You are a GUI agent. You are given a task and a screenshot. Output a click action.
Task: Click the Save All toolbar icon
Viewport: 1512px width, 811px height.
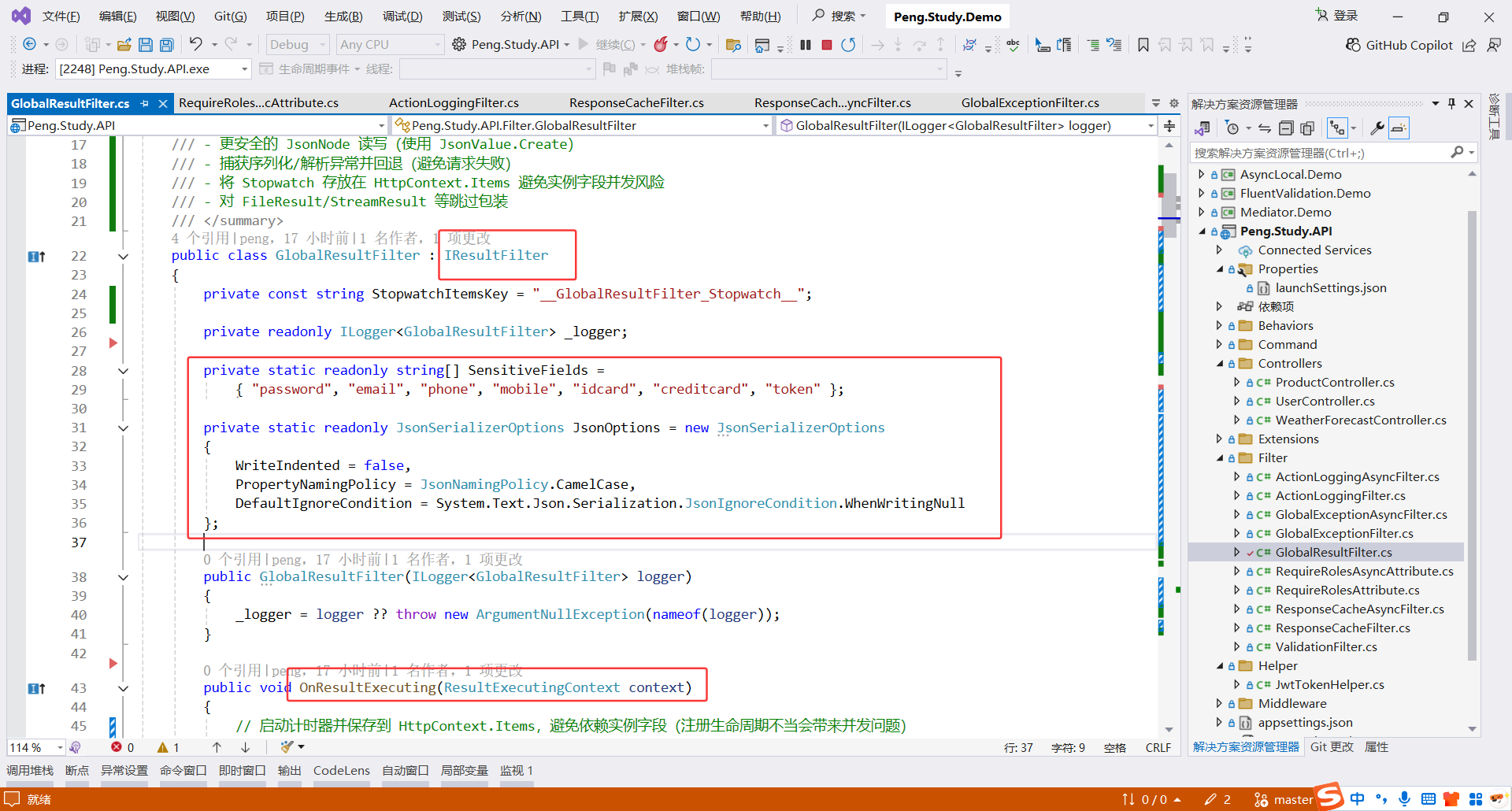point(166,45)
